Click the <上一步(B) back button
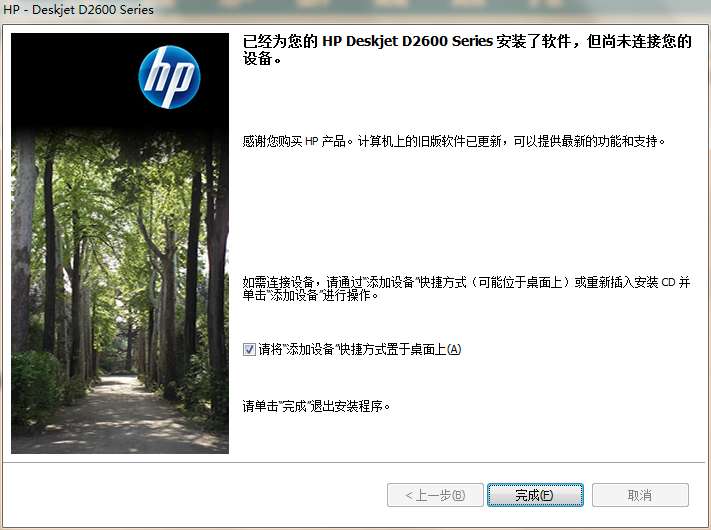This screenshot has width=711, height=530. 435,495
